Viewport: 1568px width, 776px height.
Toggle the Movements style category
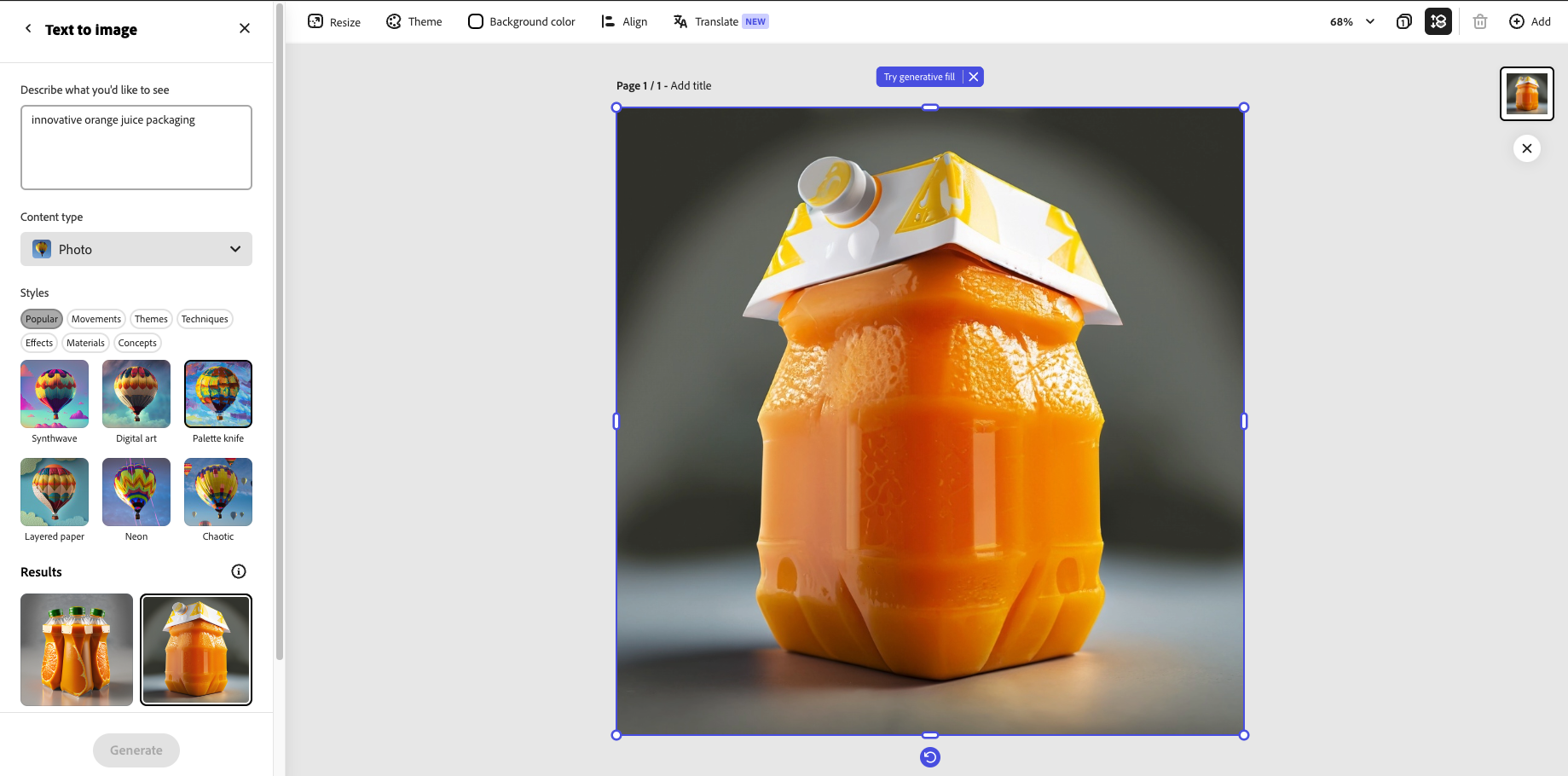click(96, 319)
